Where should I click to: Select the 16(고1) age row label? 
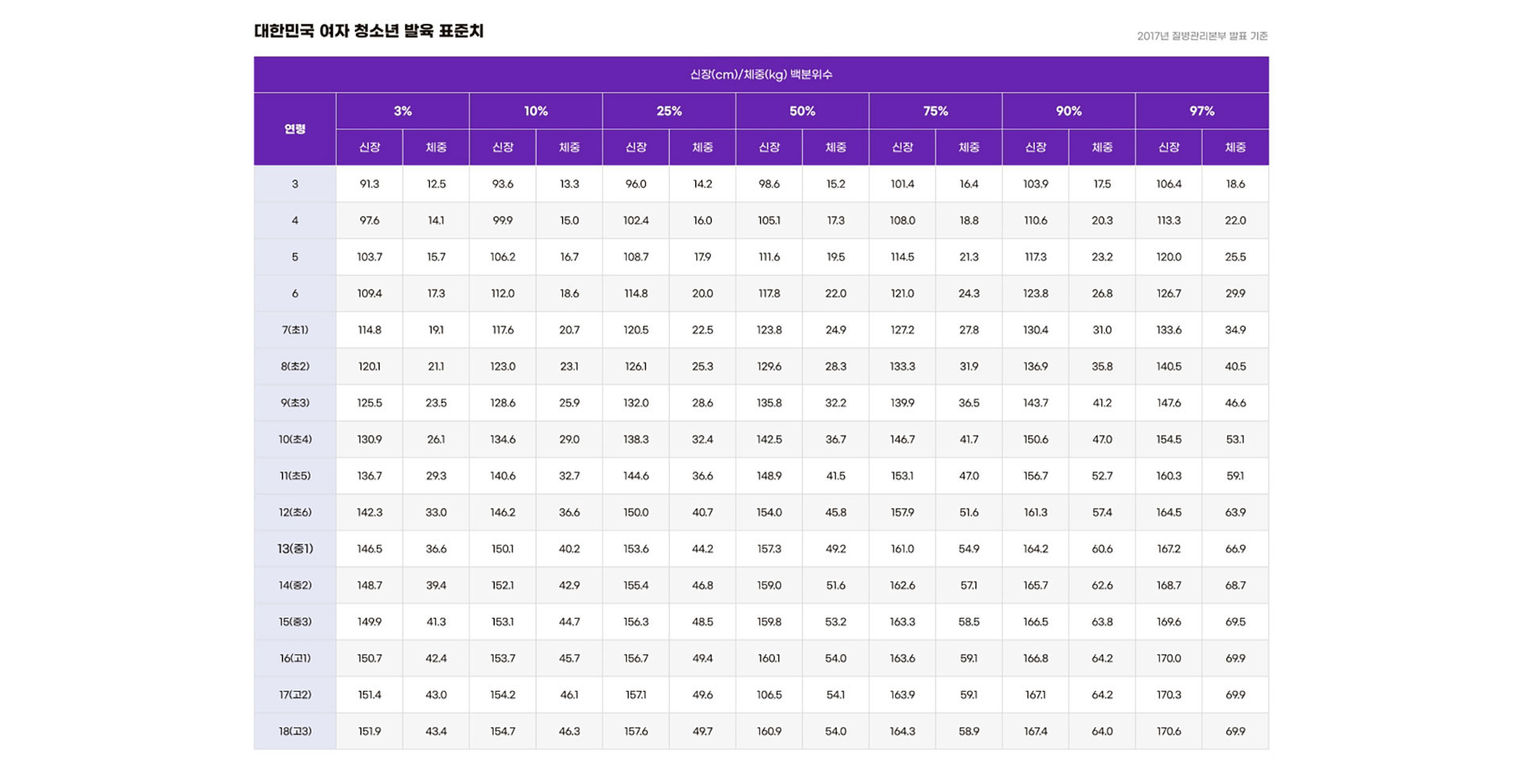tap(295, 658)
